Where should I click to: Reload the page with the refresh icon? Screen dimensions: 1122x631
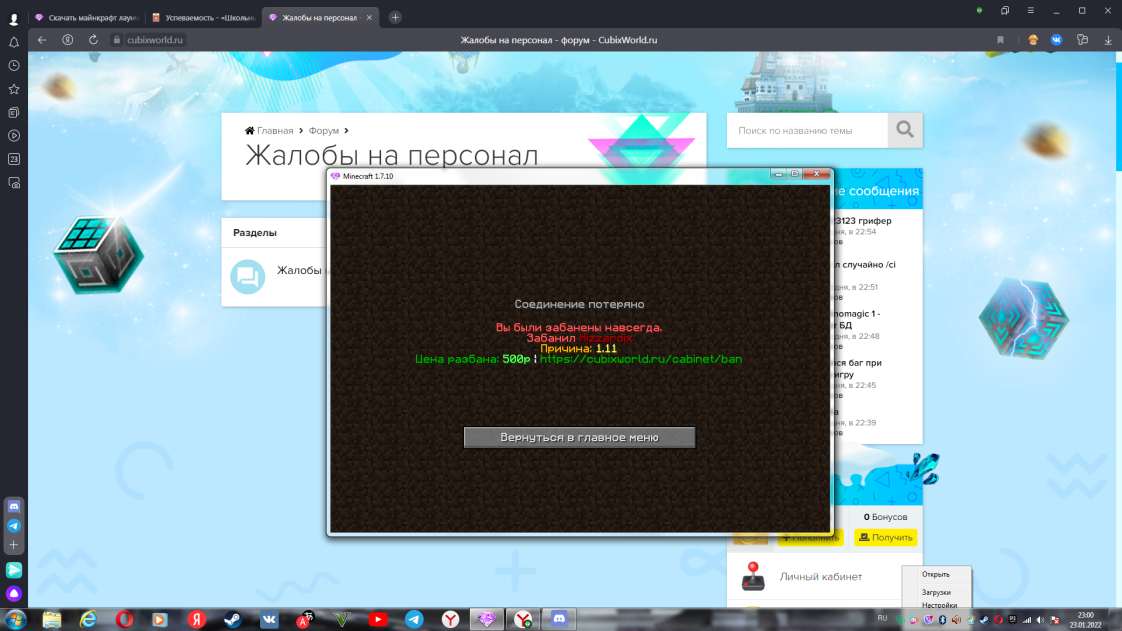(x=93, y=40)
